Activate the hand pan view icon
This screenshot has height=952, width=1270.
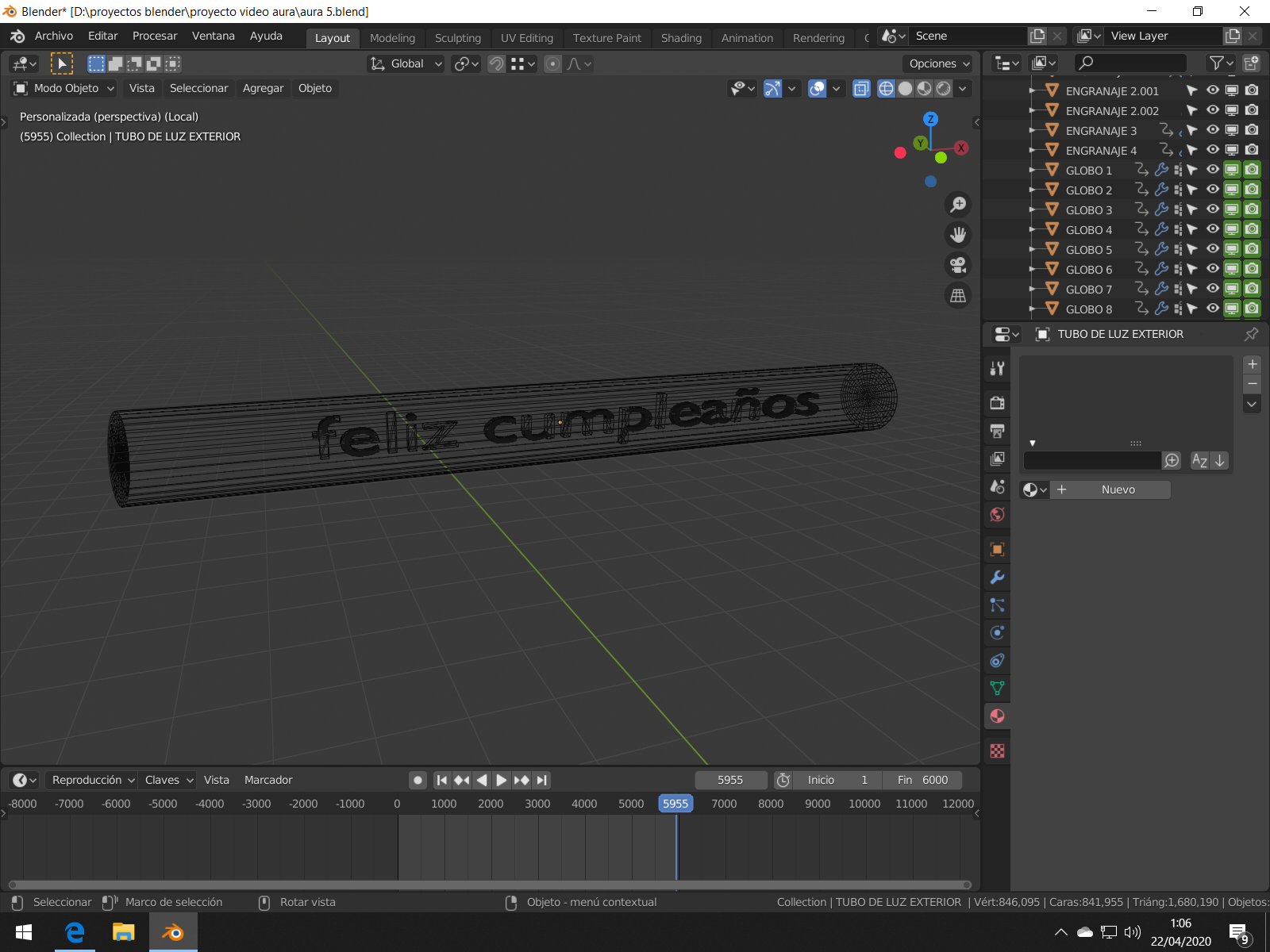click(x=958, y=235)
